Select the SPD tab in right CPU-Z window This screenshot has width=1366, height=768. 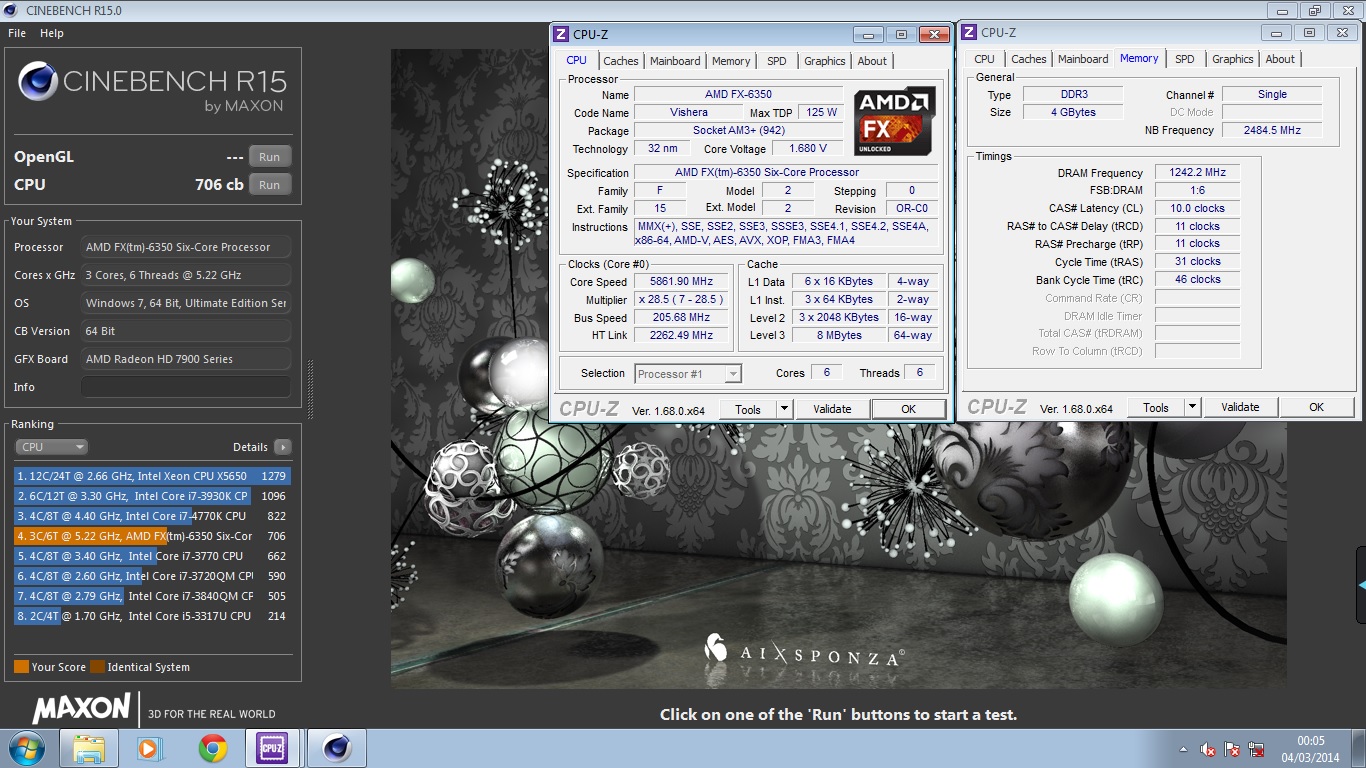point(1185,59)
